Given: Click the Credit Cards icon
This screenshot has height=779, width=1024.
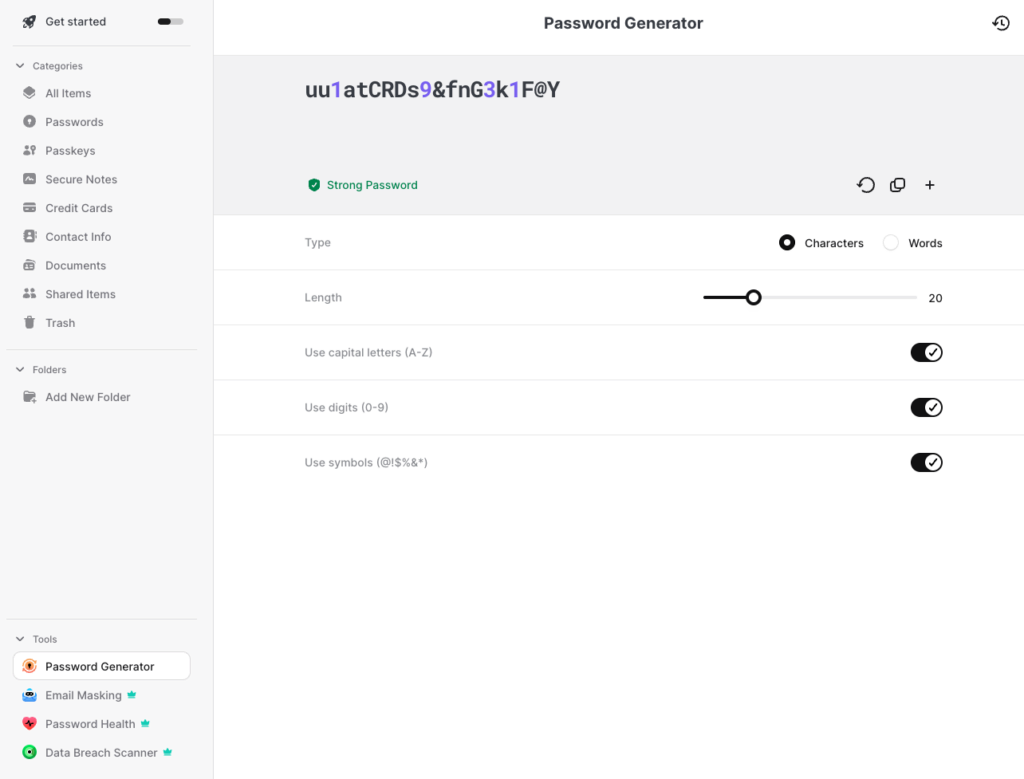Looking at the screenshot, I should click(29, 208).
